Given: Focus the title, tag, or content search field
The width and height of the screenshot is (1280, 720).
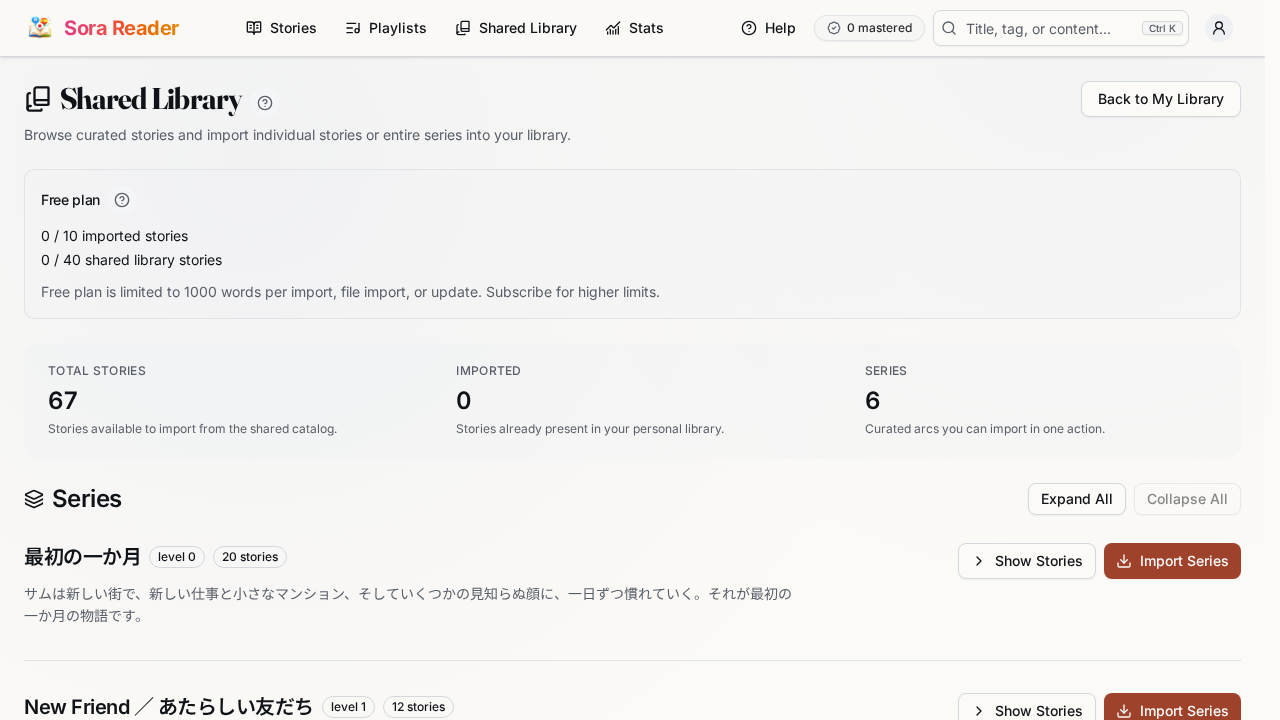Looking at the screenshot, I should [1060, 28].
